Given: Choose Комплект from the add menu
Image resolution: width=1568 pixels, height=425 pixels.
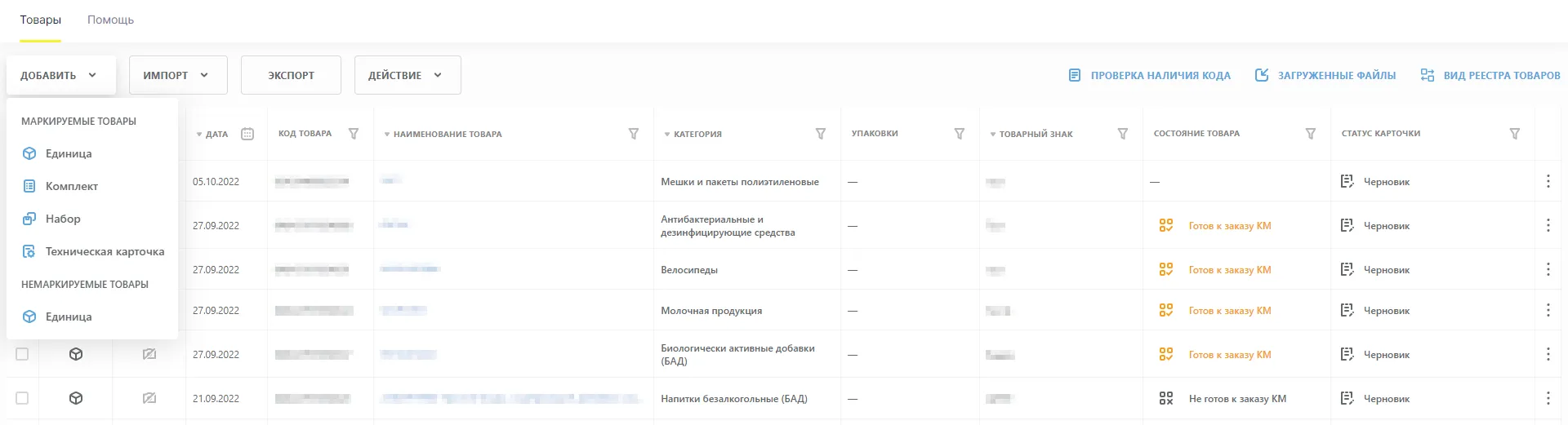Looking at the screenshot, I should click(71, 186).
